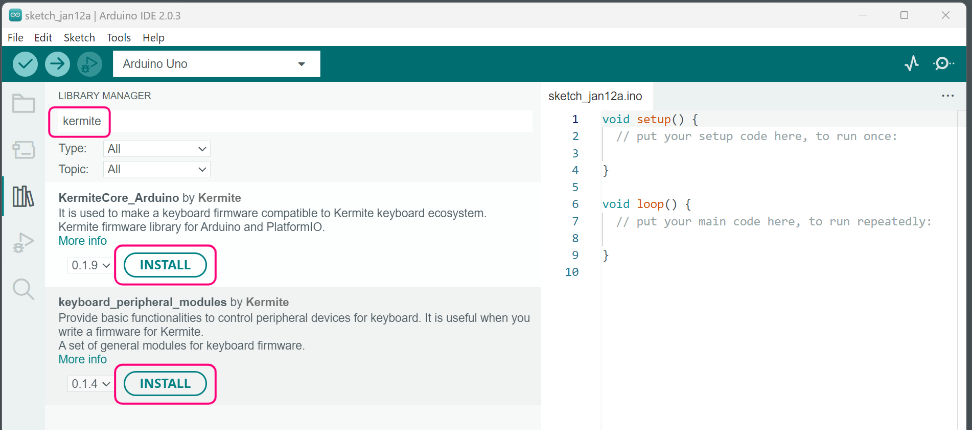Open the Type filter dropdown
972x430 pixels.
coord(157,148)
